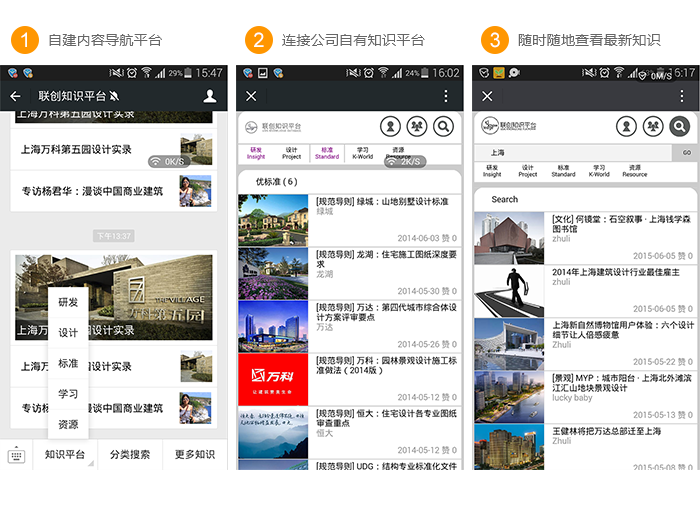Select 资源 in the popup menu

(x=68, y=424)
